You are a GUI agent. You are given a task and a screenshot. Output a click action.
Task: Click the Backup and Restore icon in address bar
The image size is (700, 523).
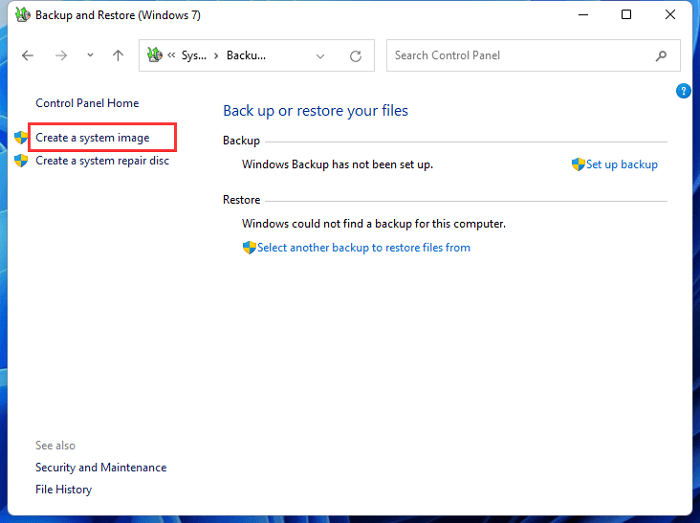coord(155,56)
